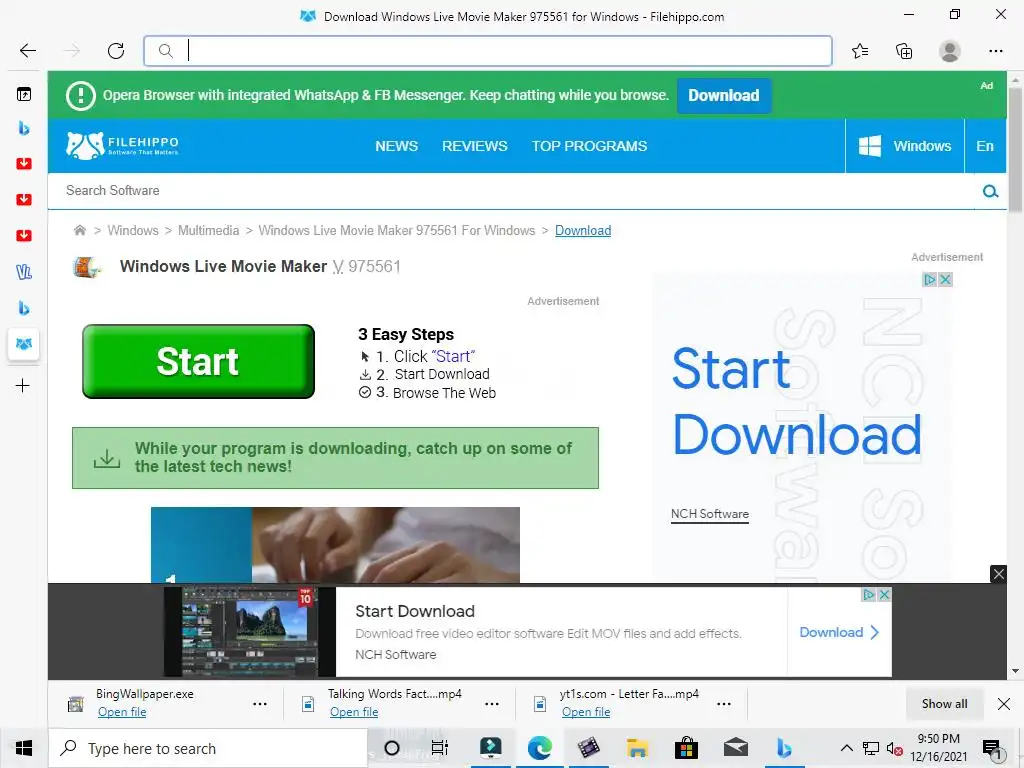Open Cortana circle icon
Viewport: 1024px width, 768px height.
tap(392, 748)
